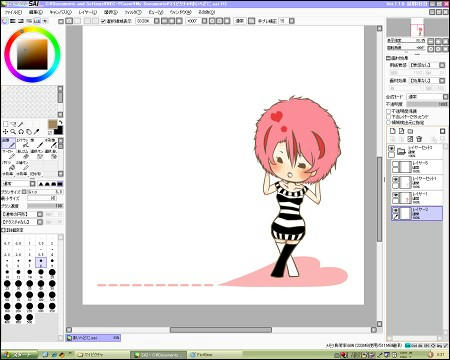Select the binary pen tool
The width and height of the screenshot is (450, 360).
[x=23, y=165]
